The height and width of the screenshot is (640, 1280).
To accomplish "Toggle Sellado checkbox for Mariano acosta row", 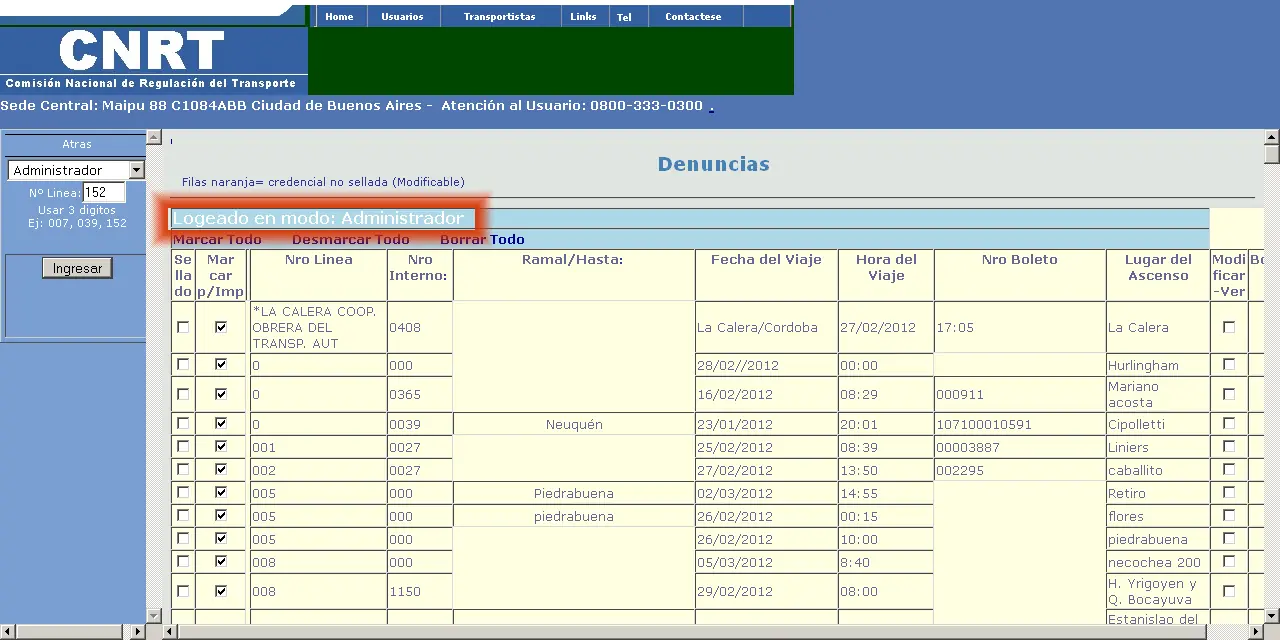I will (183, 394).
